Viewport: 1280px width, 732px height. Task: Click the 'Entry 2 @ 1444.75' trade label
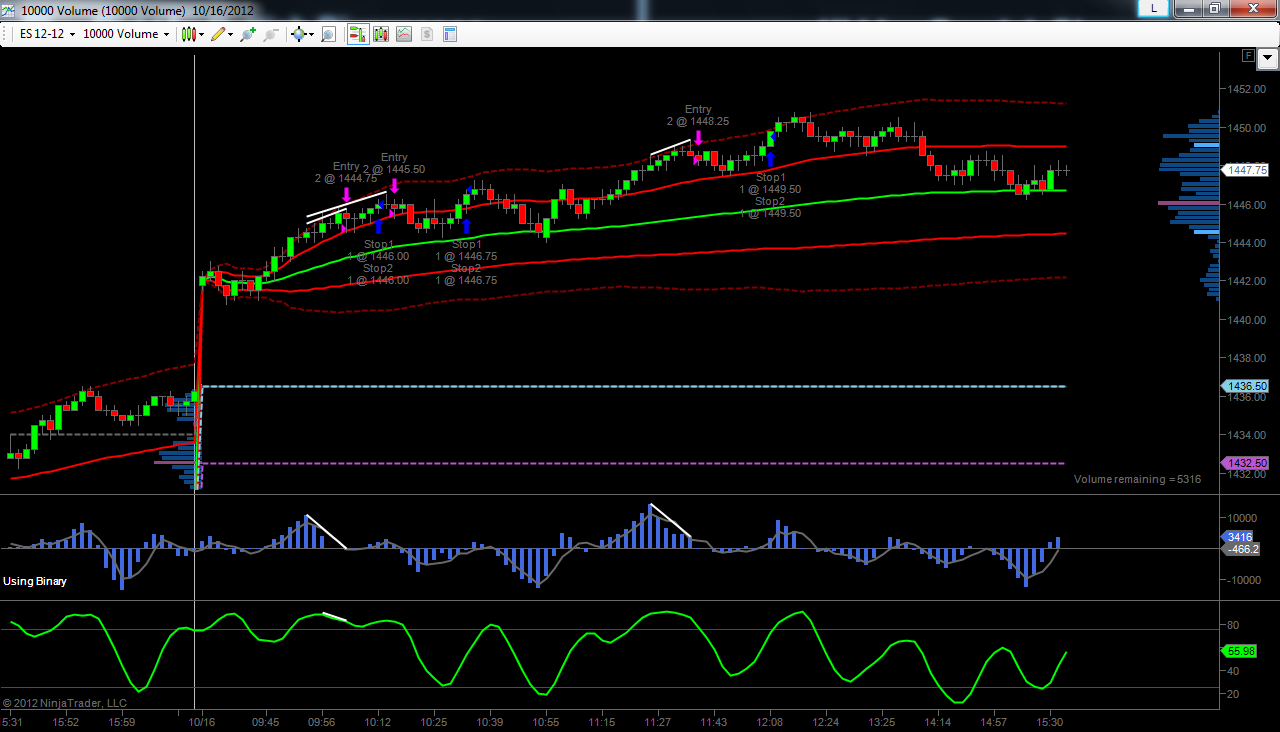346,172
